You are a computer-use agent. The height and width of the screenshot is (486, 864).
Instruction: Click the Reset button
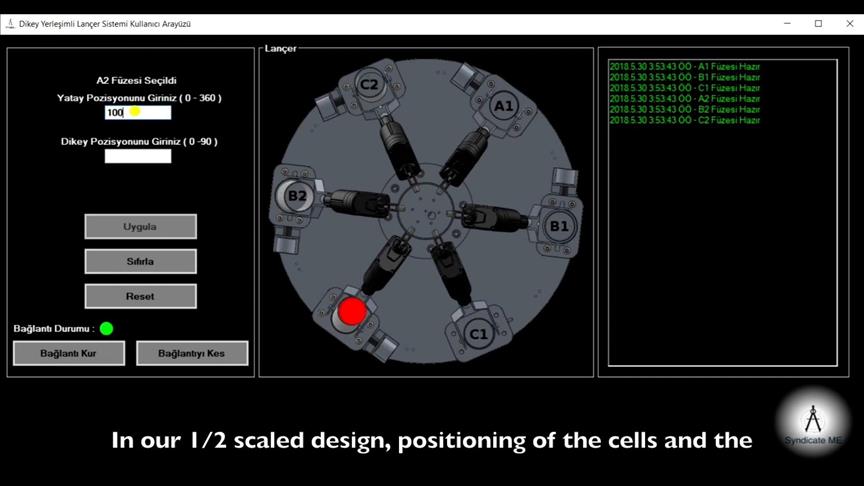tap(140, 296)
